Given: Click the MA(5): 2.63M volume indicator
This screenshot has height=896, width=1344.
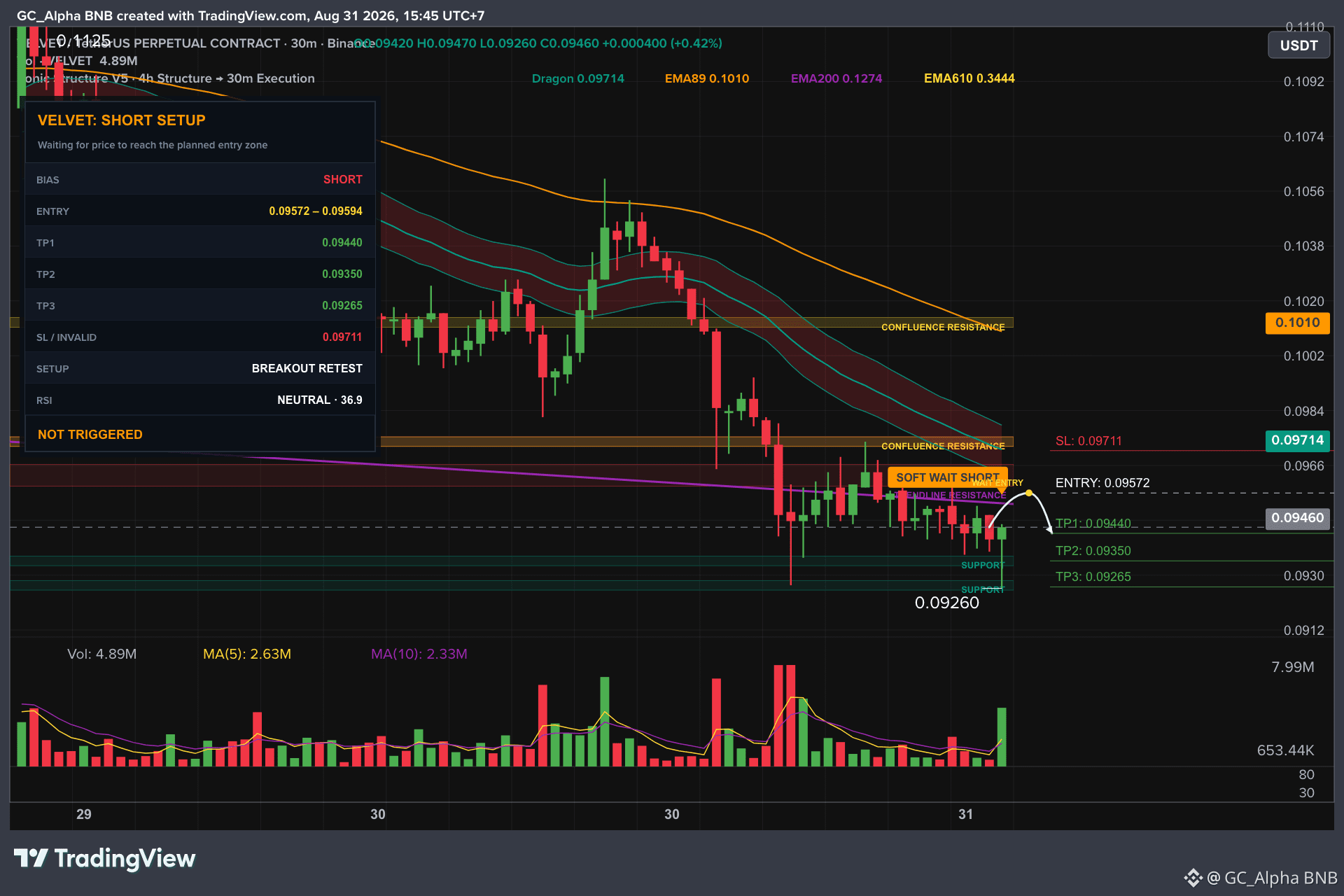Looking at the screenshot, I should [246, 654].
